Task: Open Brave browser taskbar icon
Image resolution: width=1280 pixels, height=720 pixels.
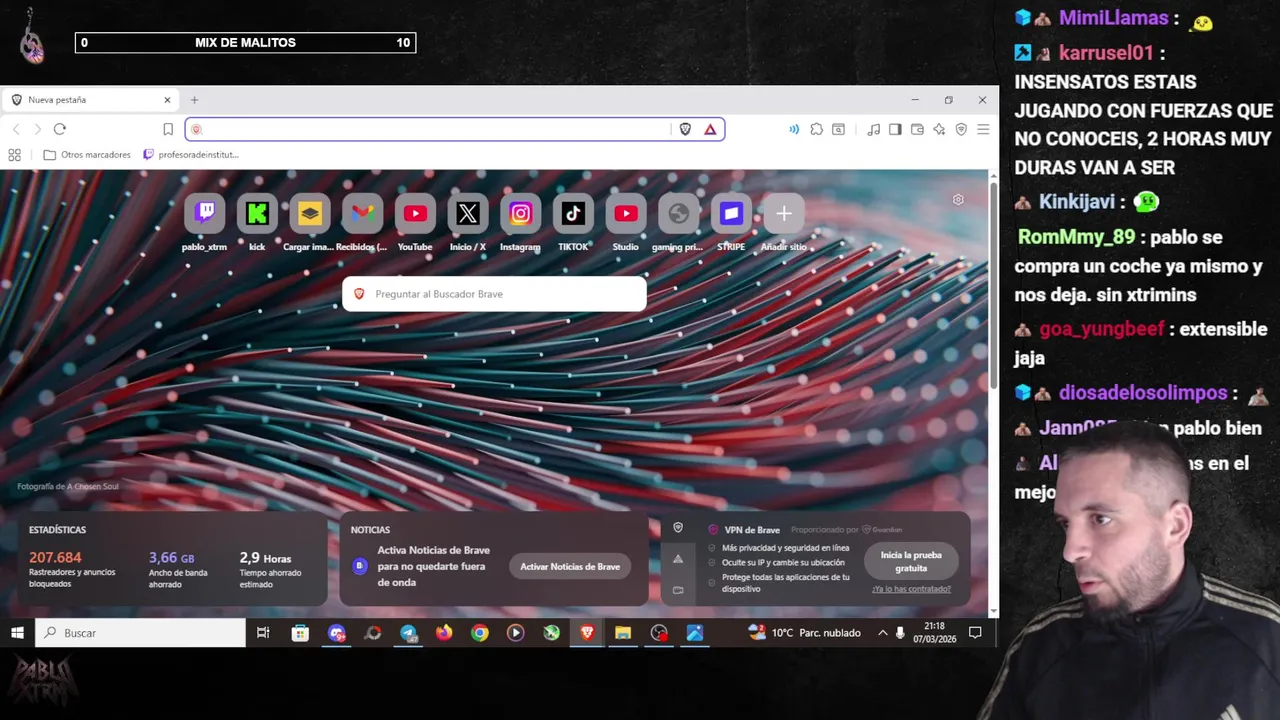Action: (587, 633)
